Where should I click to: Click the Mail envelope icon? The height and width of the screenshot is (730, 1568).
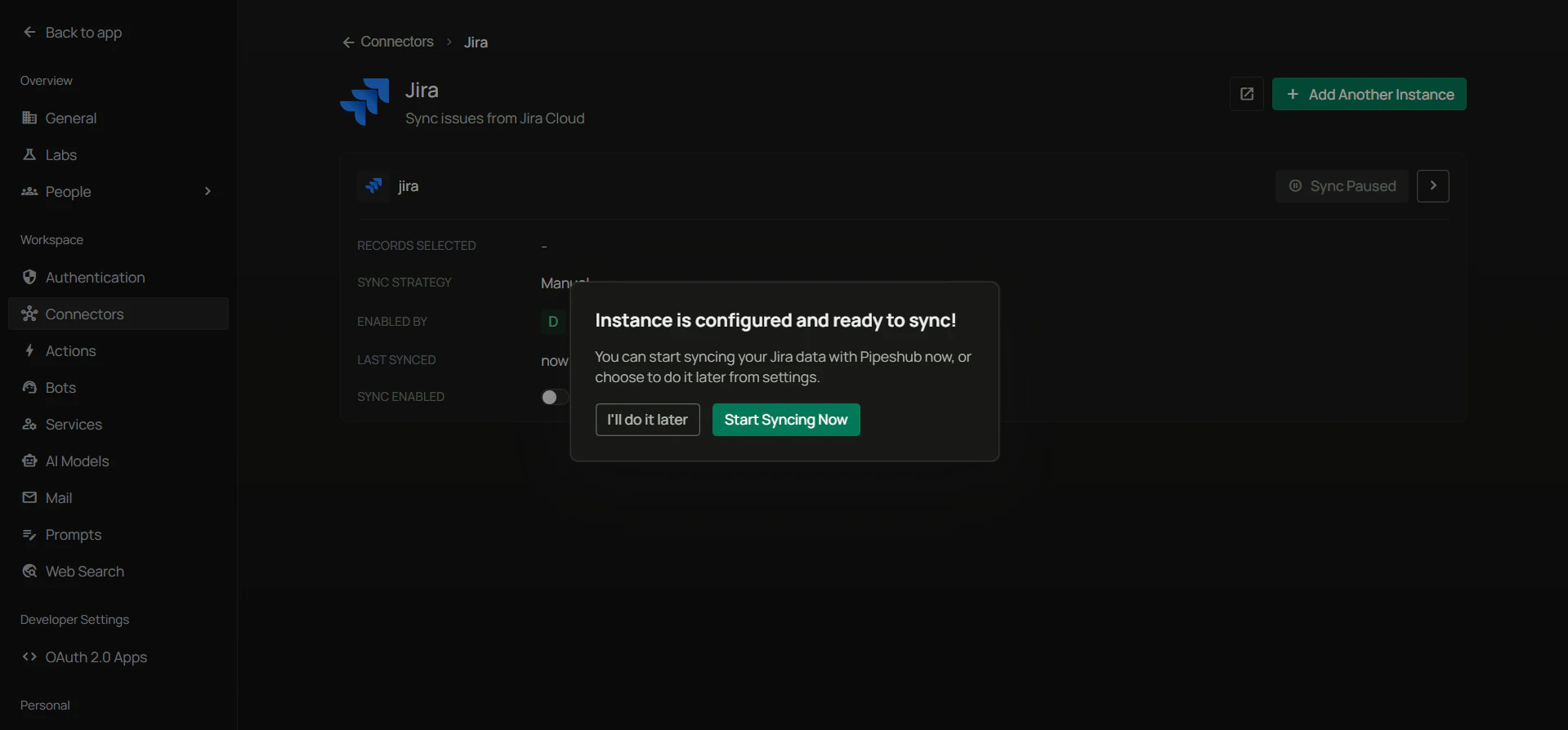[x=29, y=497]
